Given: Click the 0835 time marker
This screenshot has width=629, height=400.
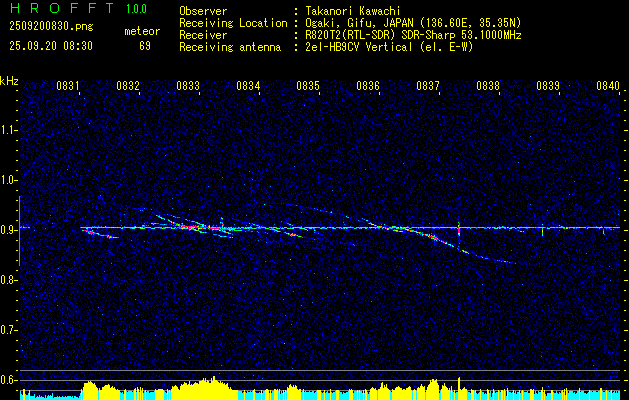Looking at the screenshot, I should (308, 85).
